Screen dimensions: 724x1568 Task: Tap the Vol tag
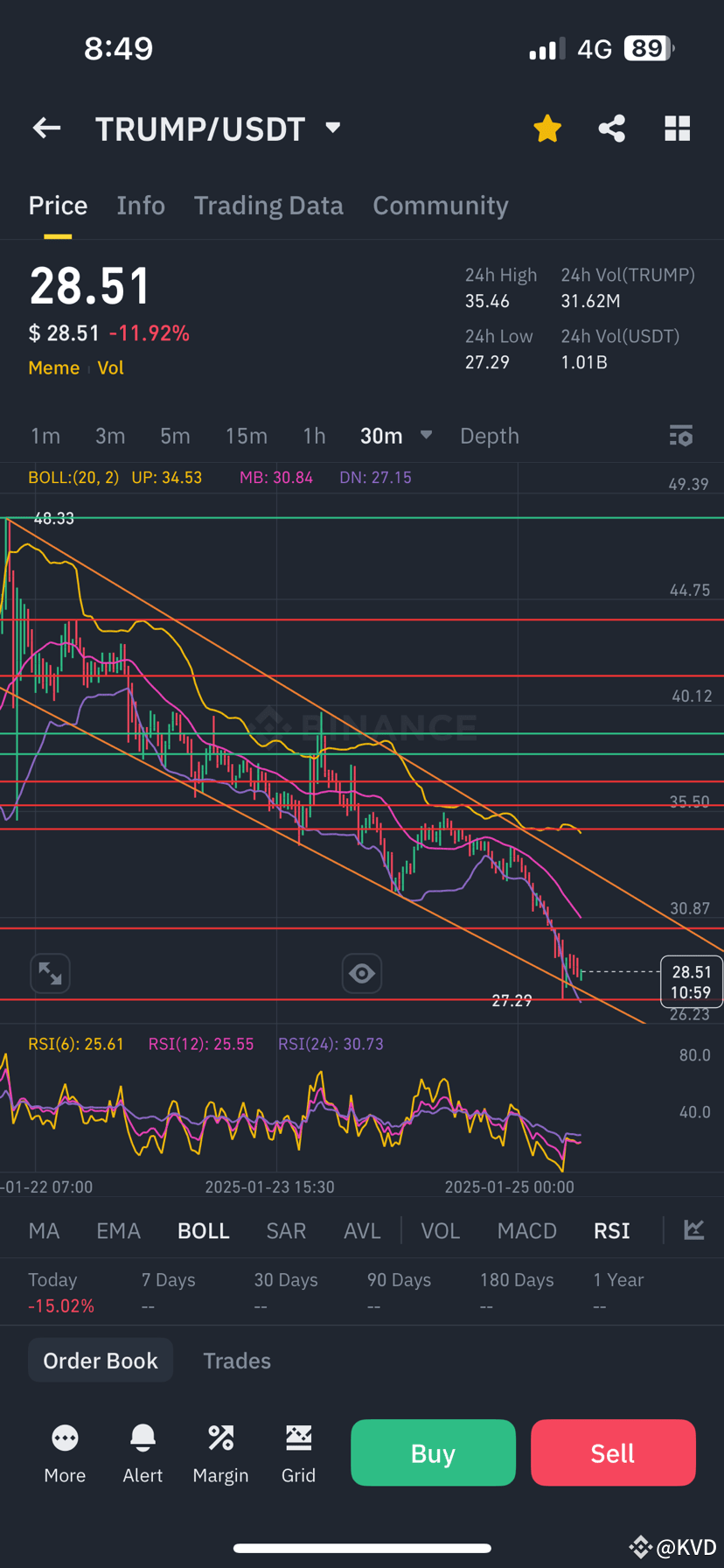click(x=110, y=367)
